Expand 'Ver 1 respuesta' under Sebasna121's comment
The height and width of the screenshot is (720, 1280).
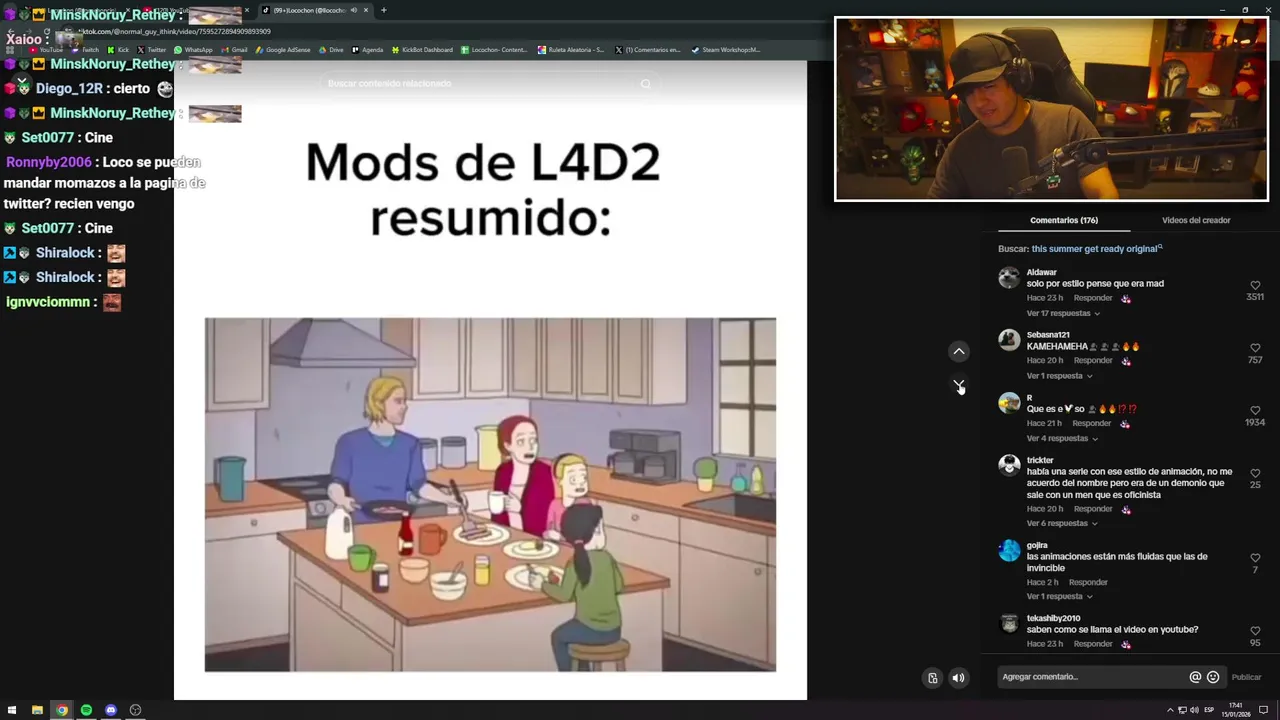1059,376
